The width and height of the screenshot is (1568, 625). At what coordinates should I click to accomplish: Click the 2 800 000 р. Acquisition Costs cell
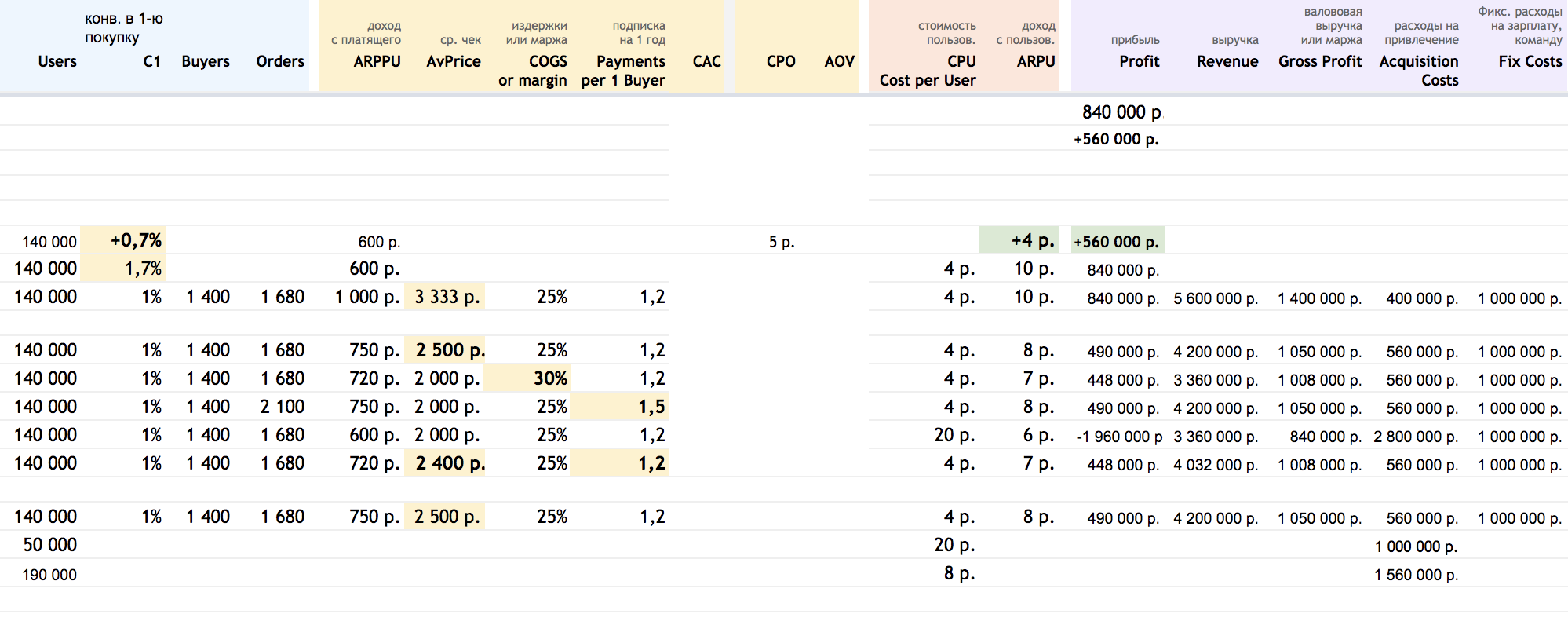(1416, 437)
